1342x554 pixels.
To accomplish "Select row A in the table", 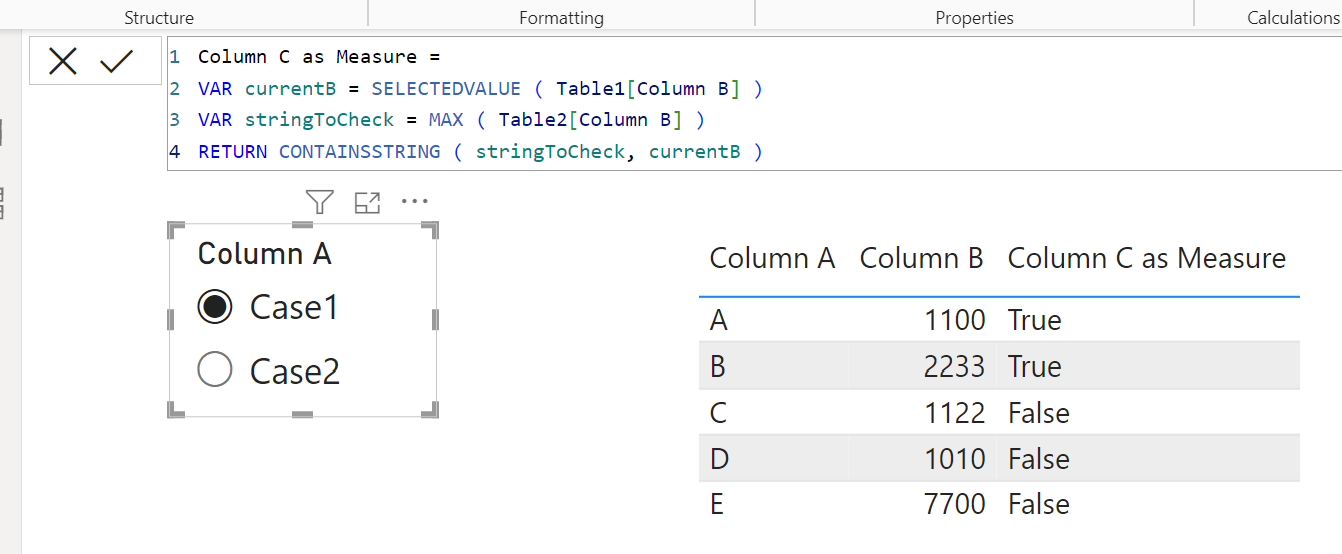I will (999, 320).
